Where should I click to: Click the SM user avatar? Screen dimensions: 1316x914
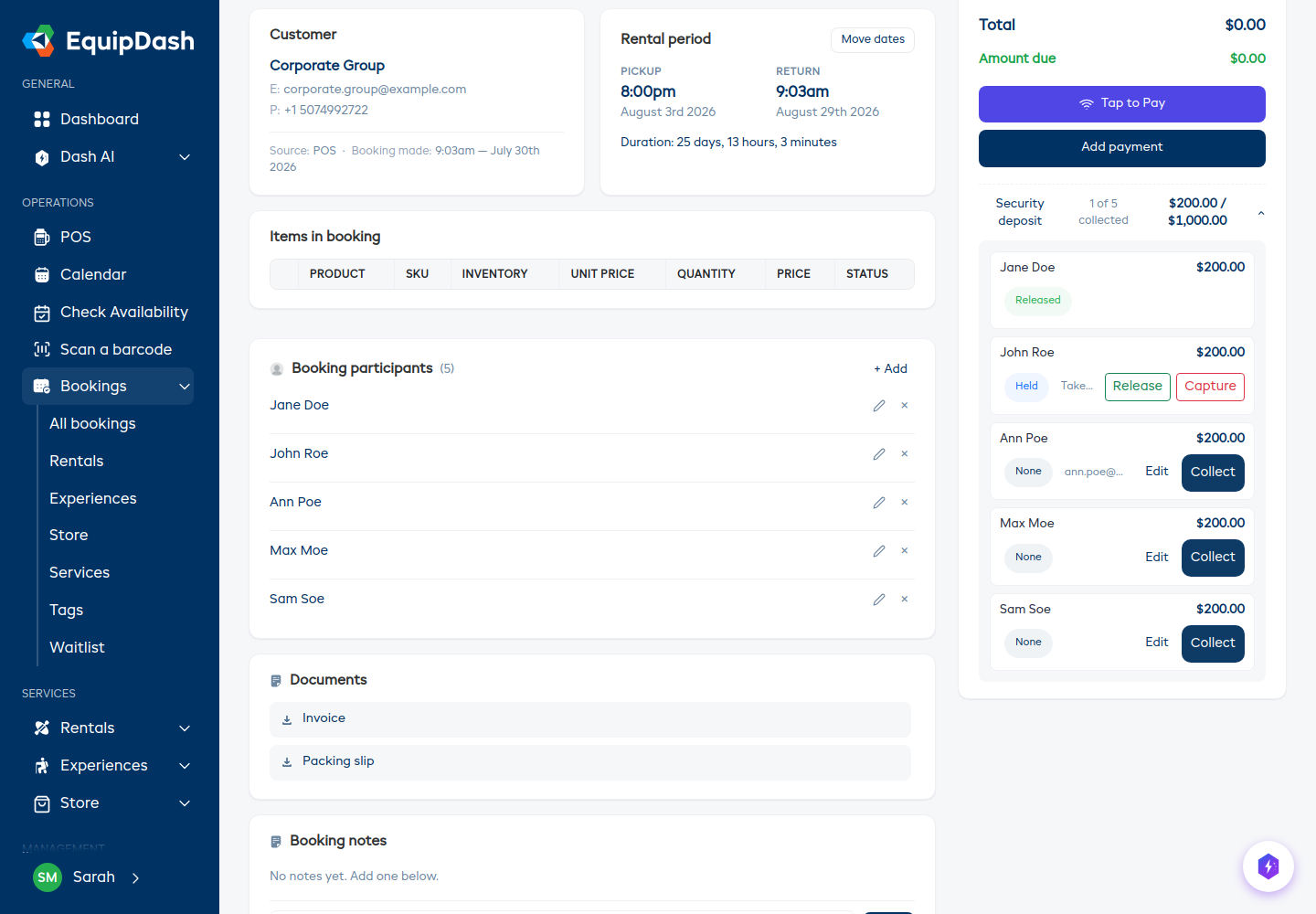pos(48,877)
